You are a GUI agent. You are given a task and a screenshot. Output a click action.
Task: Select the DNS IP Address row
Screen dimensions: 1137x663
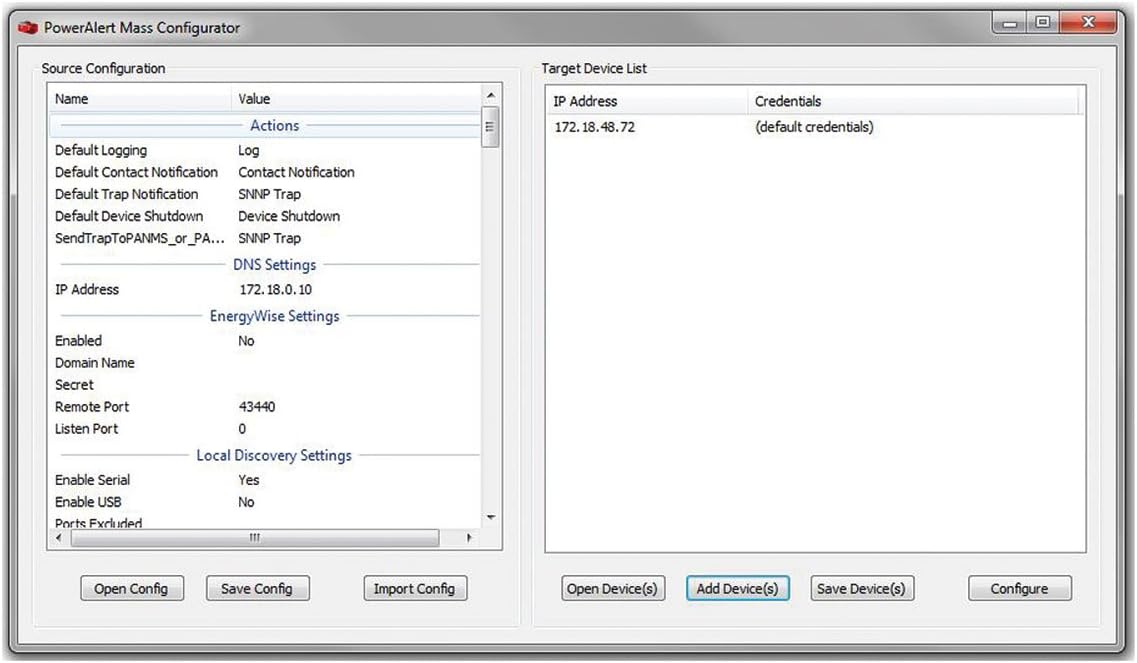[x=265, y=289]
